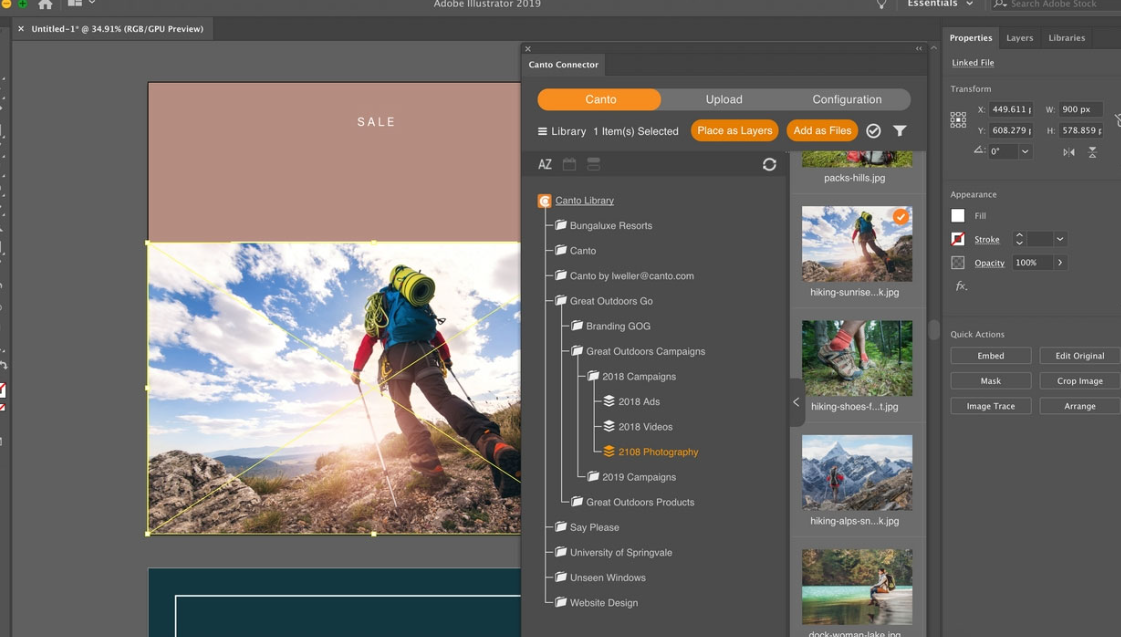The height and width of the screenshot is (637, 1121).
Task: Open the filter funnel icon
Action: pyautogui.click(x=899, y=131)
